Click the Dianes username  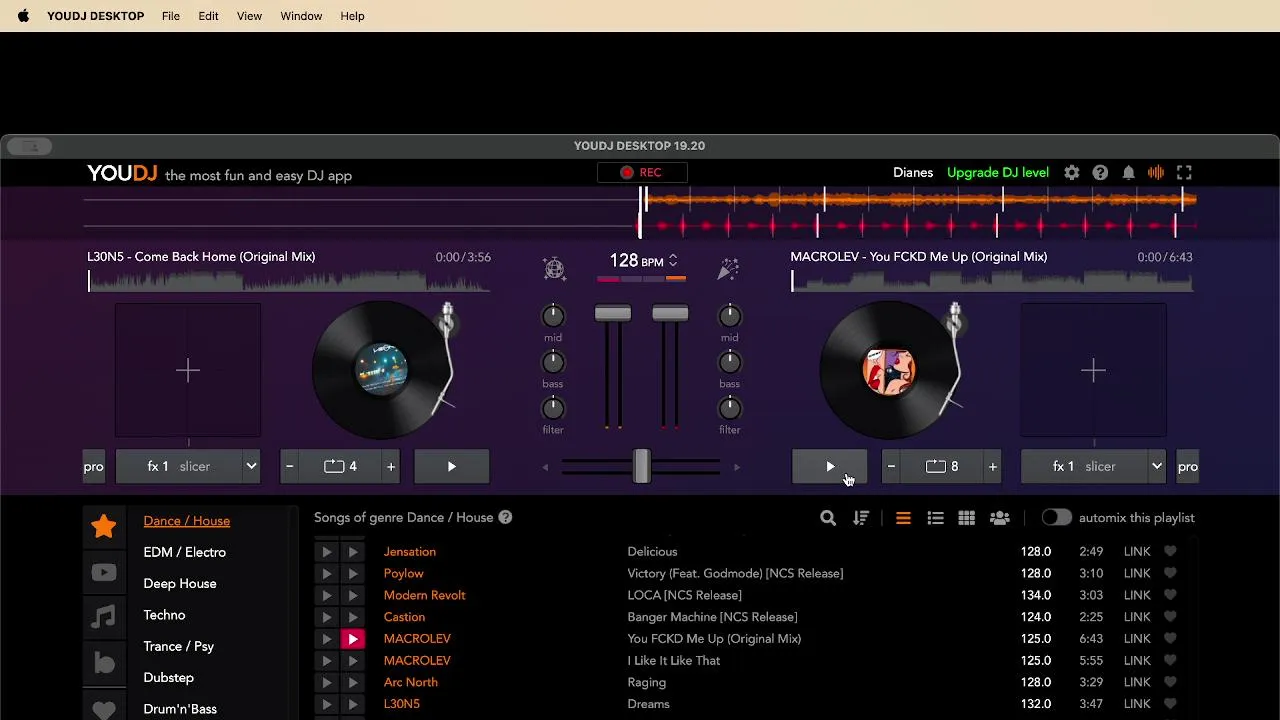[x=913, y=173]
